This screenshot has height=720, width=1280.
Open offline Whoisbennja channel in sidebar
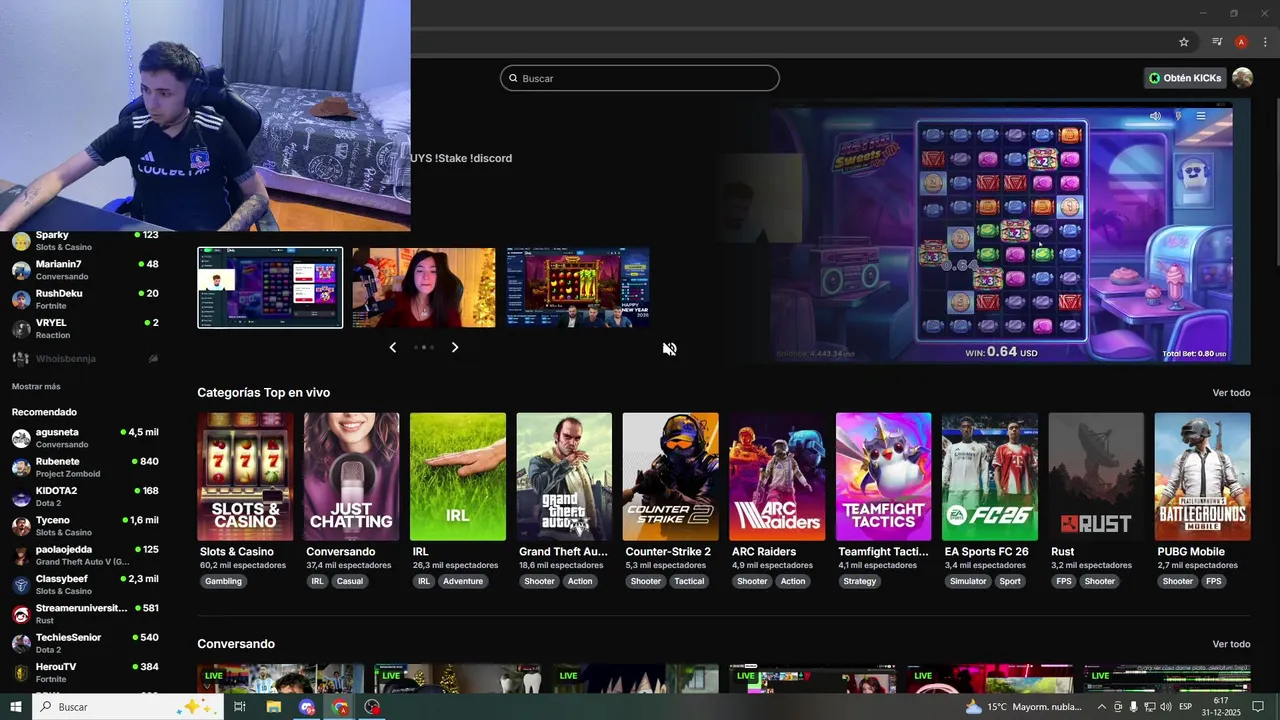(85, 358)
